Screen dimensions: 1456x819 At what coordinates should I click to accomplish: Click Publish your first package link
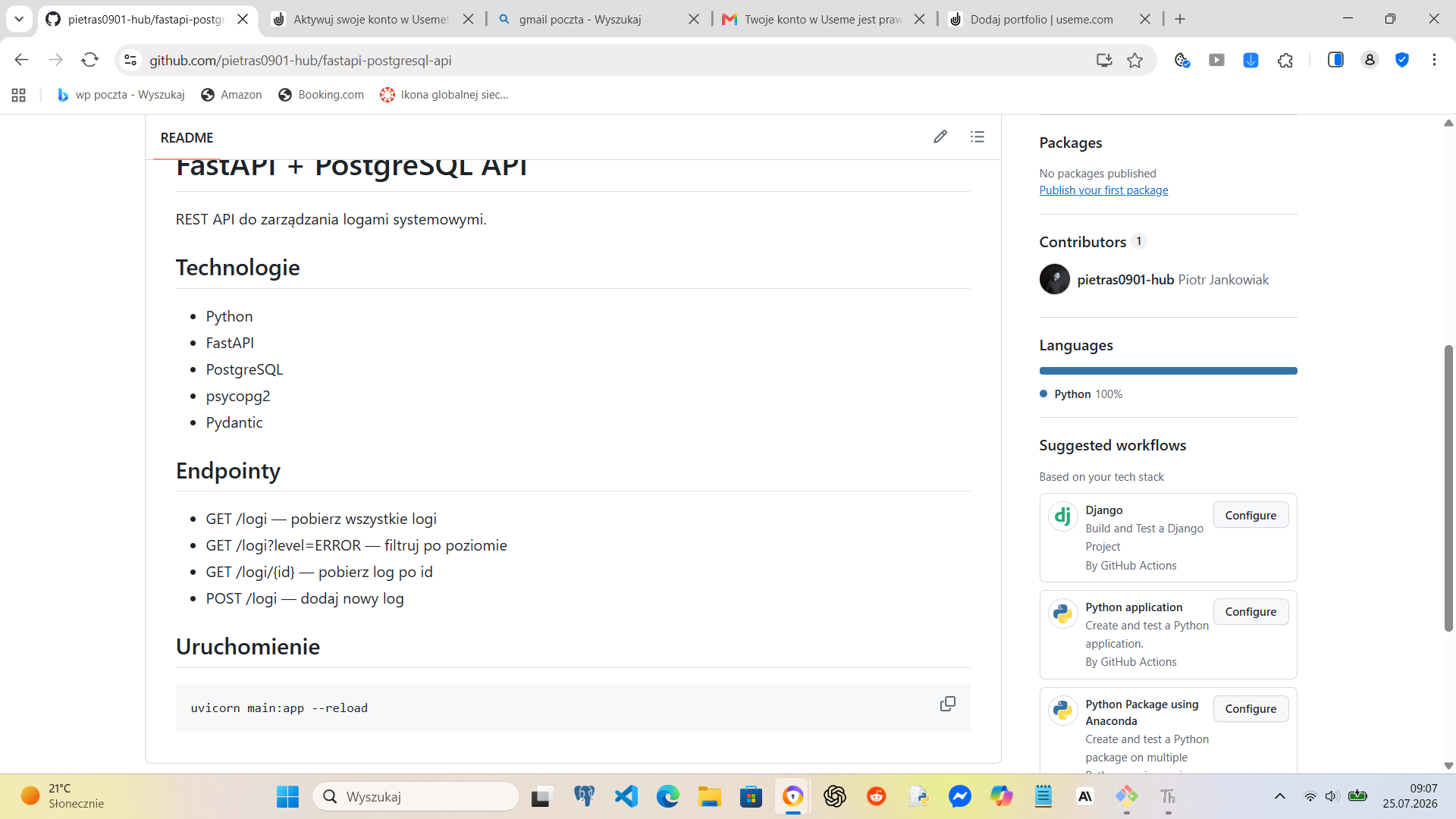tap(1103, 190)
